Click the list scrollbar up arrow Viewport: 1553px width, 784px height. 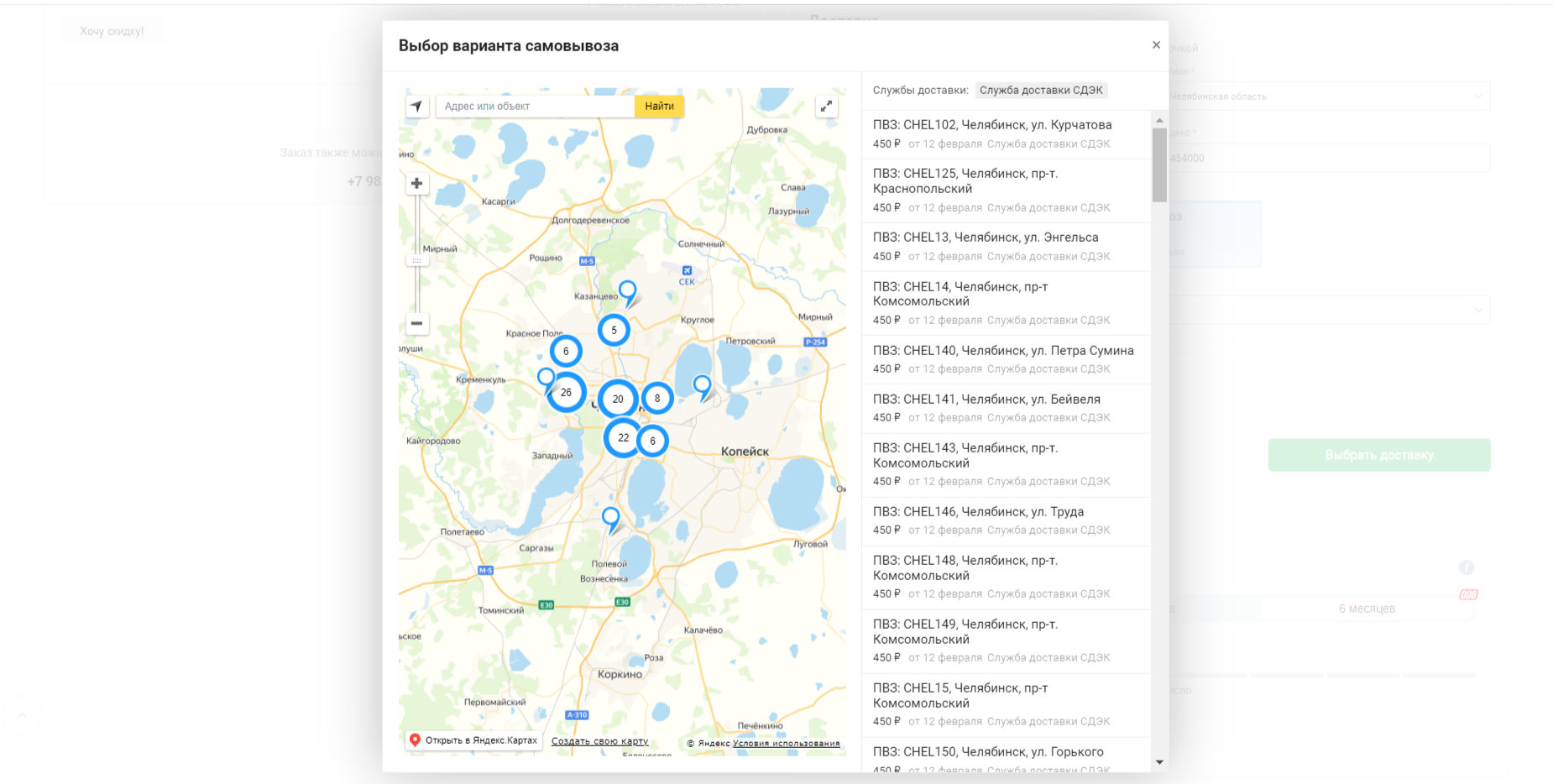point(1159,120)
